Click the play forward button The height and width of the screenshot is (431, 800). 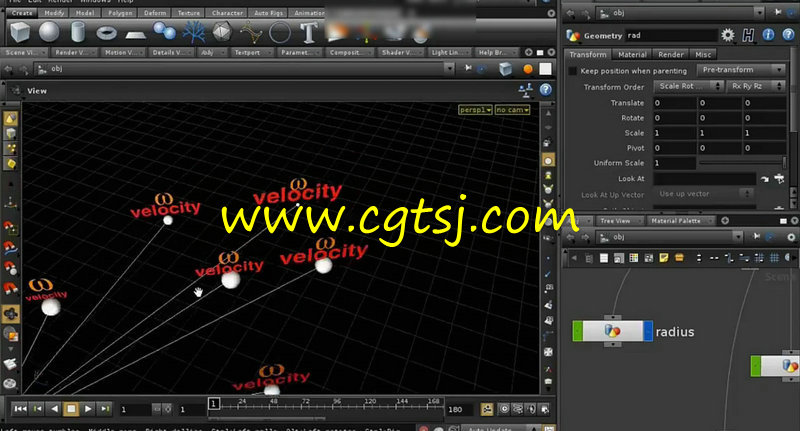tap(88, 409)
